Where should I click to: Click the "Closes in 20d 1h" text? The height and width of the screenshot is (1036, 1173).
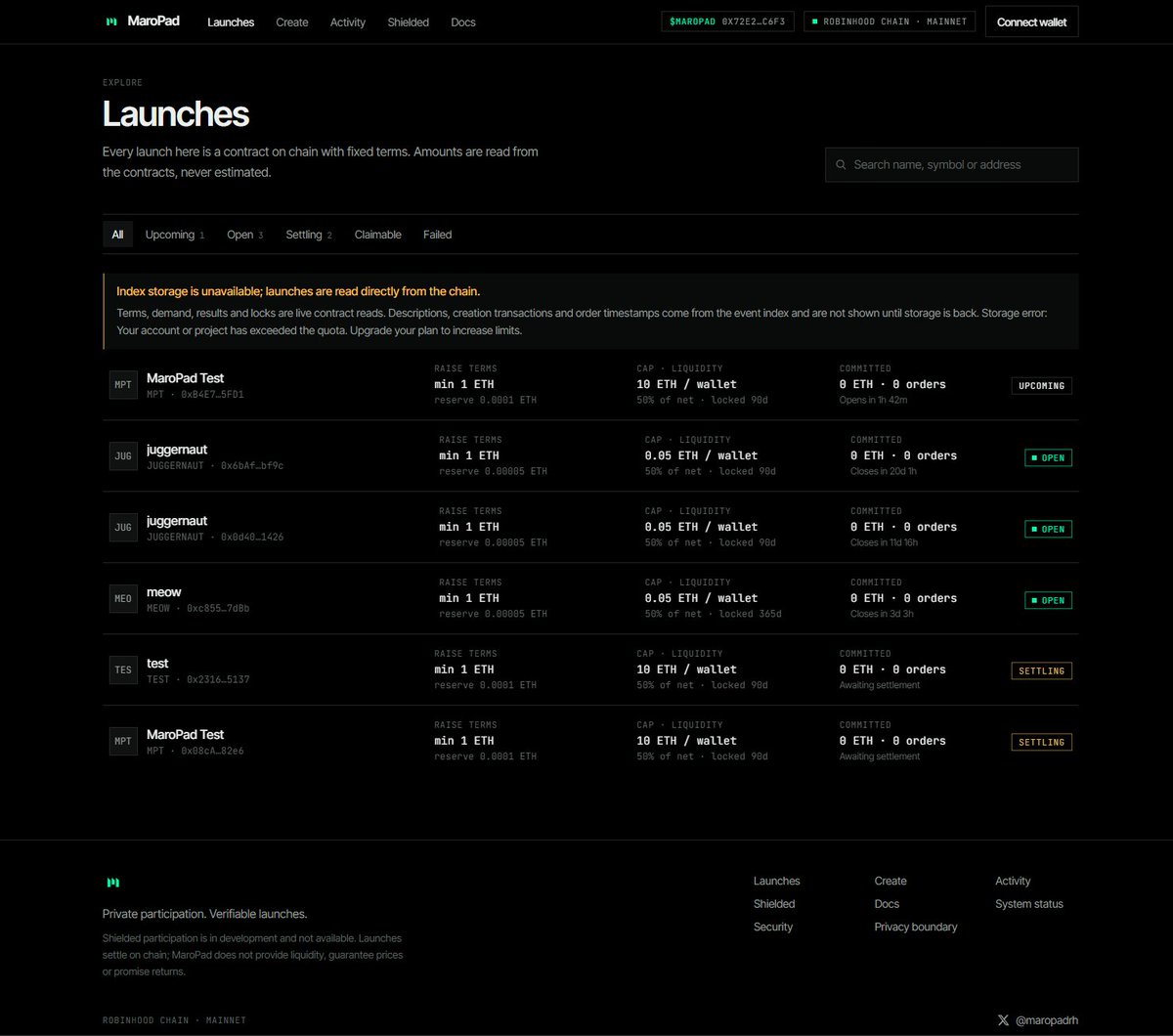click(884, 472)
